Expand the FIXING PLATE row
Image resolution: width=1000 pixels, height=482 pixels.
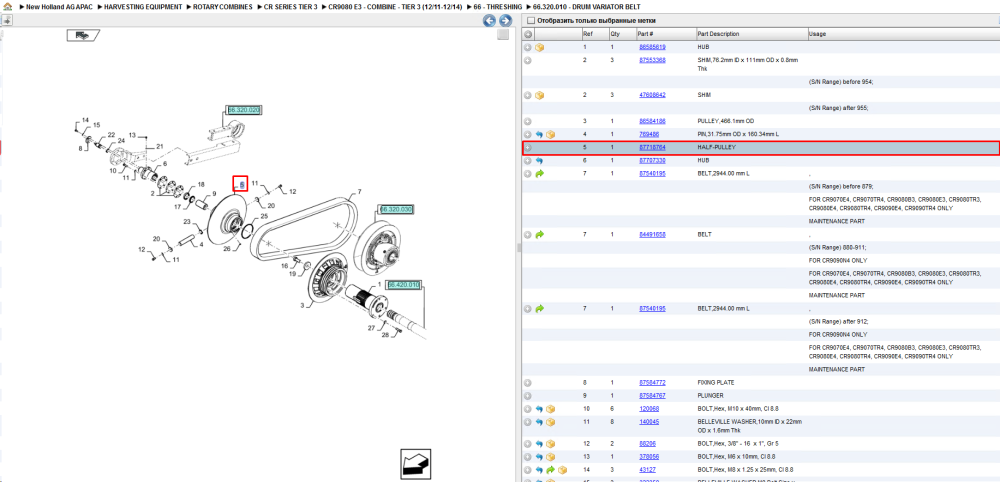pyautogui.click(x=527, y=383)
